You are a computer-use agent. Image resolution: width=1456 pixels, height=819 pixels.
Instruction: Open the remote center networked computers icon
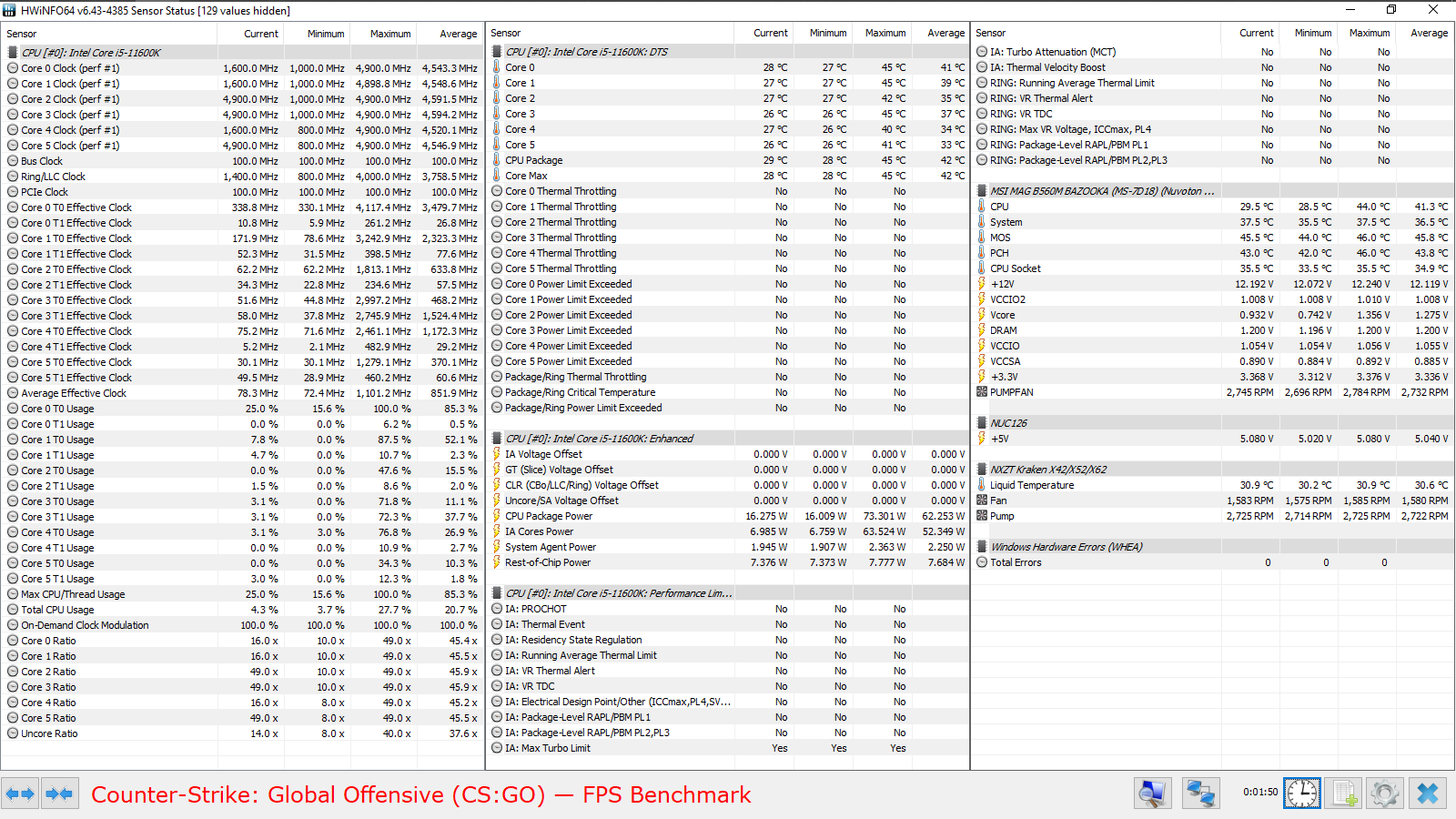tap(1200, 794)
